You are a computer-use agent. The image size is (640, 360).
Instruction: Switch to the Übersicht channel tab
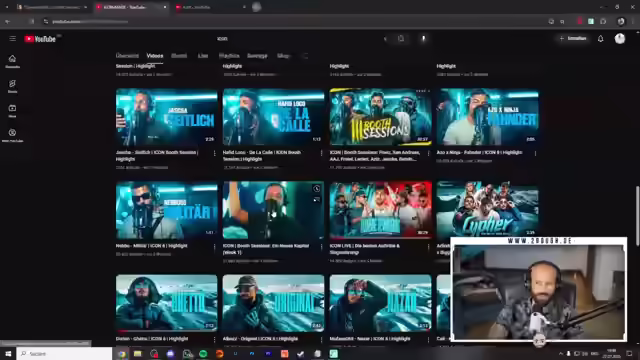pyautogui.click(x=127, y=56)
